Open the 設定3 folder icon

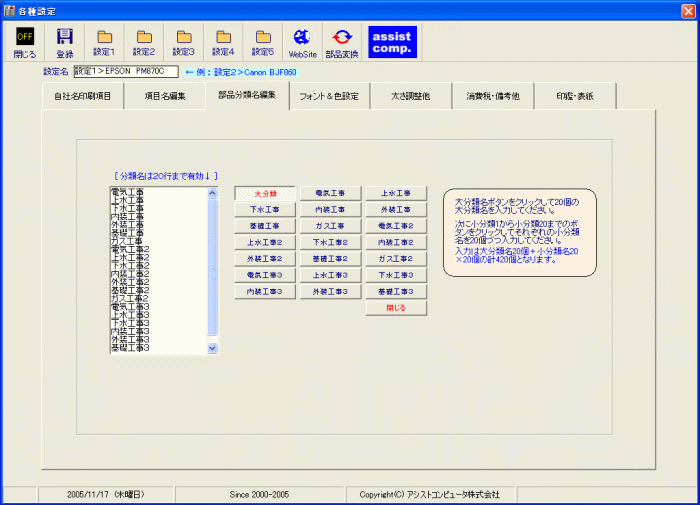183,43
